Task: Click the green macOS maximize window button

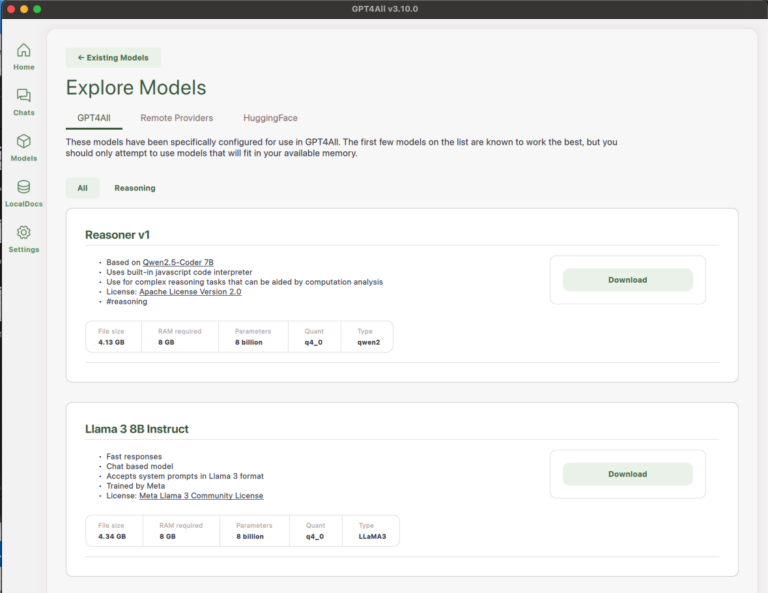Action: pyautogui.click(x=37, y=9)
